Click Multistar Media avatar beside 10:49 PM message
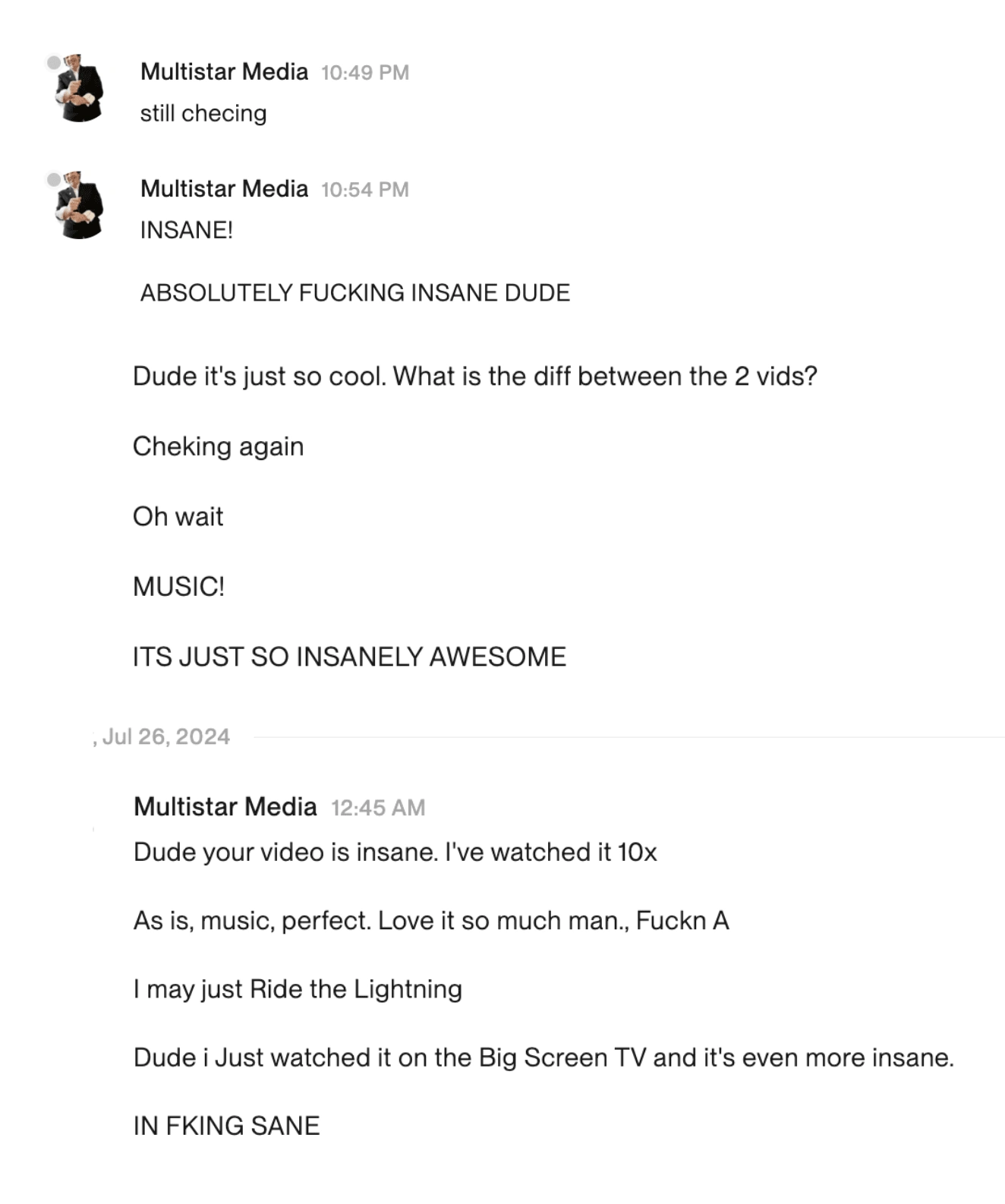The height and width of the screenshot is (1204, 1005). pos(80,88)
